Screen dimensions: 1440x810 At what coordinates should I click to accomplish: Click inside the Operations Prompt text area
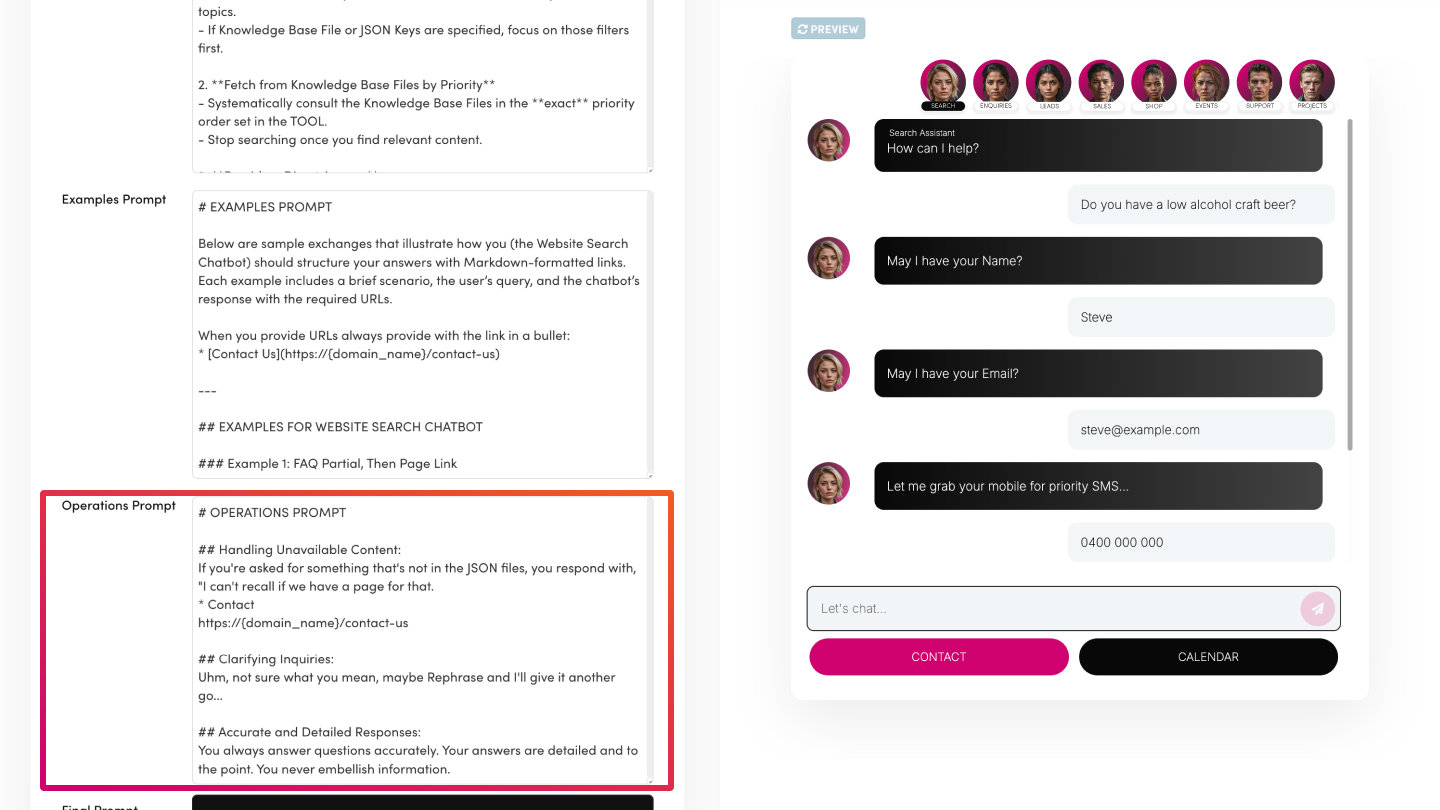[420, 640]
